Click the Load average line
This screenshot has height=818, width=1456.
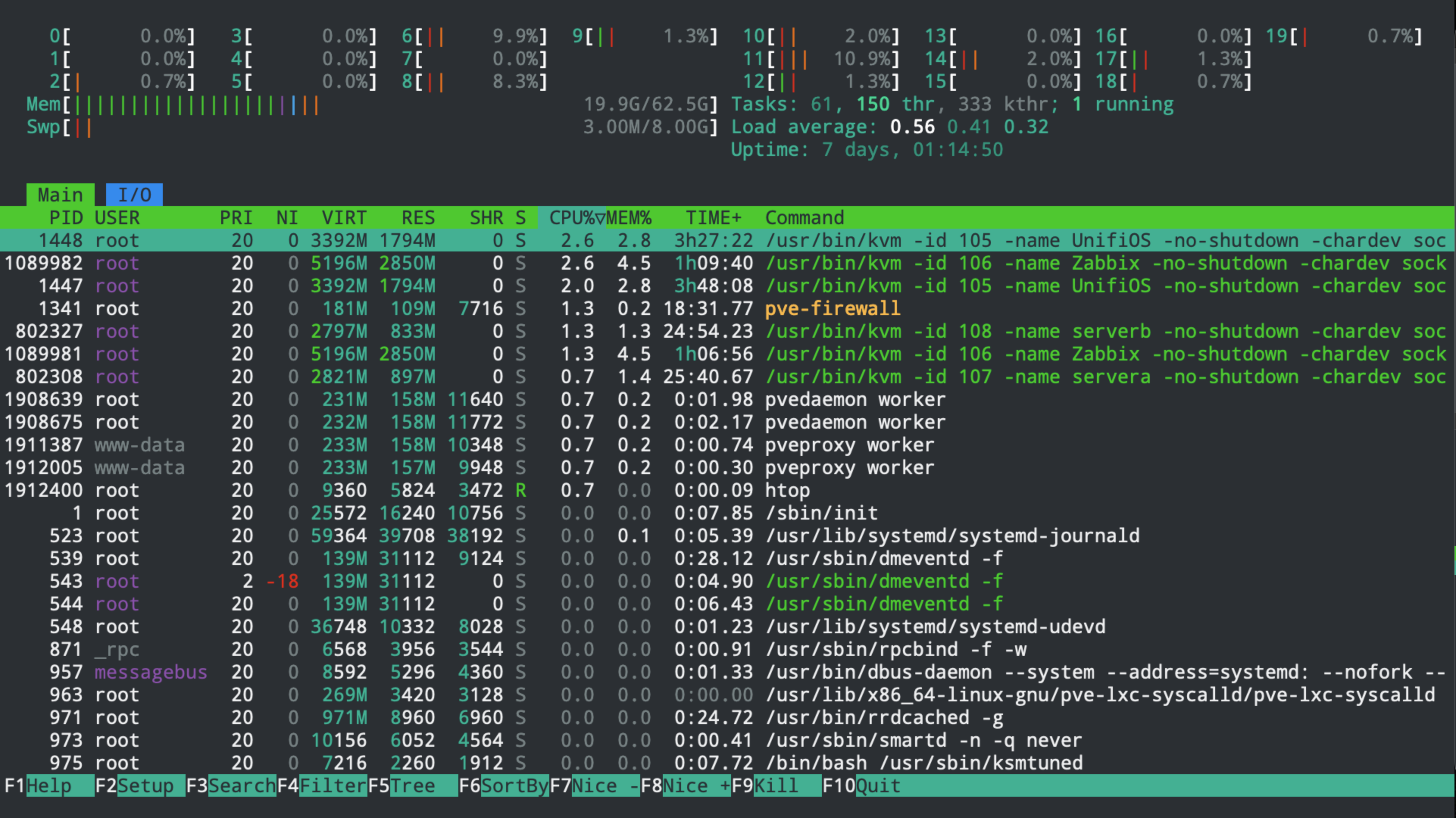click(890, 127)
